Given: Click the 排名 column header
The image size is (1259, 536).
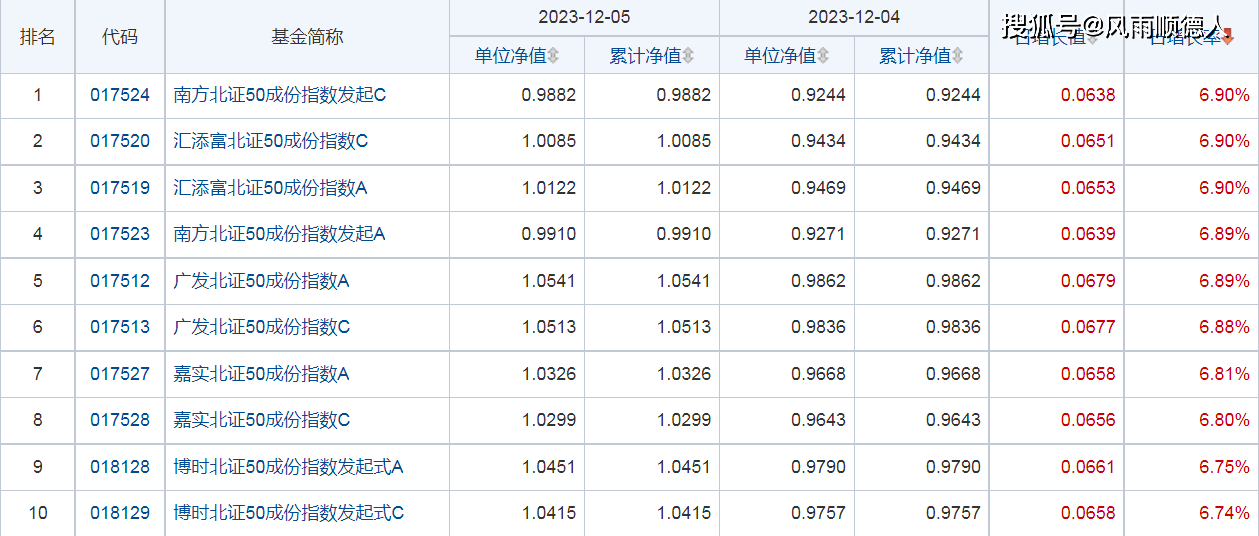Looking at the screenshot, I should pos(38,37).
